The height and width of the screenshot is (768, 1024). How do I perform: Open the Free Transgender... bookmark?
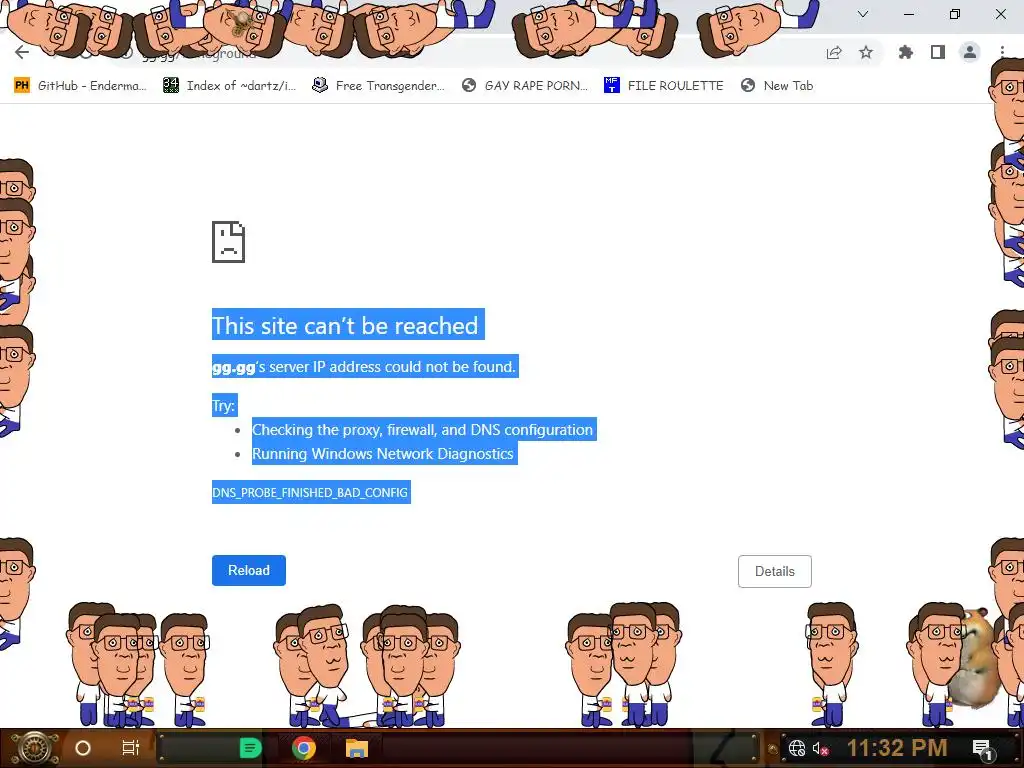(x=379, y=86)
